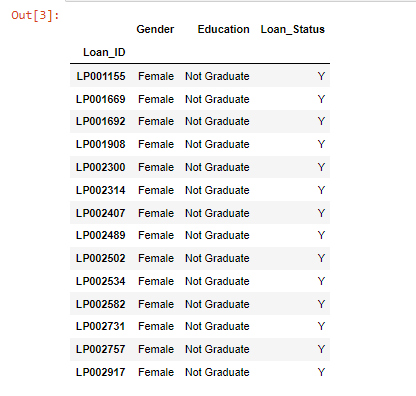Select row index LP002489
The width and height of the screenshot is (416, 396).
[101, 235]
